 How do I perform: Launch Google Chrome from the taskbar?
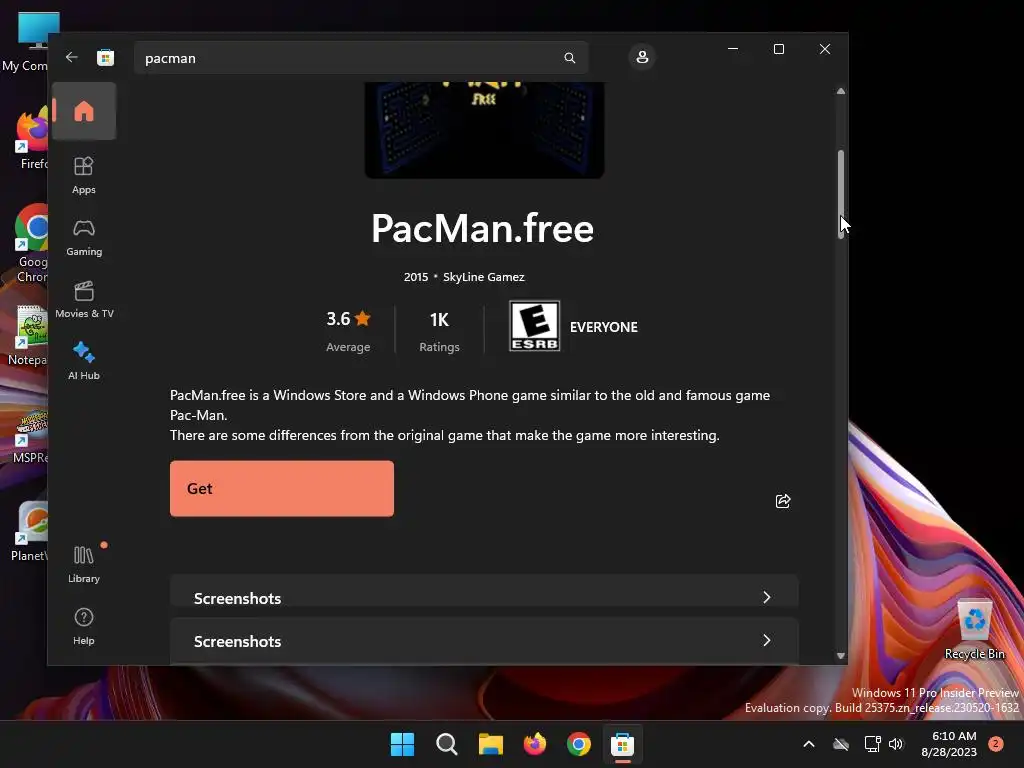pos(579,744)
